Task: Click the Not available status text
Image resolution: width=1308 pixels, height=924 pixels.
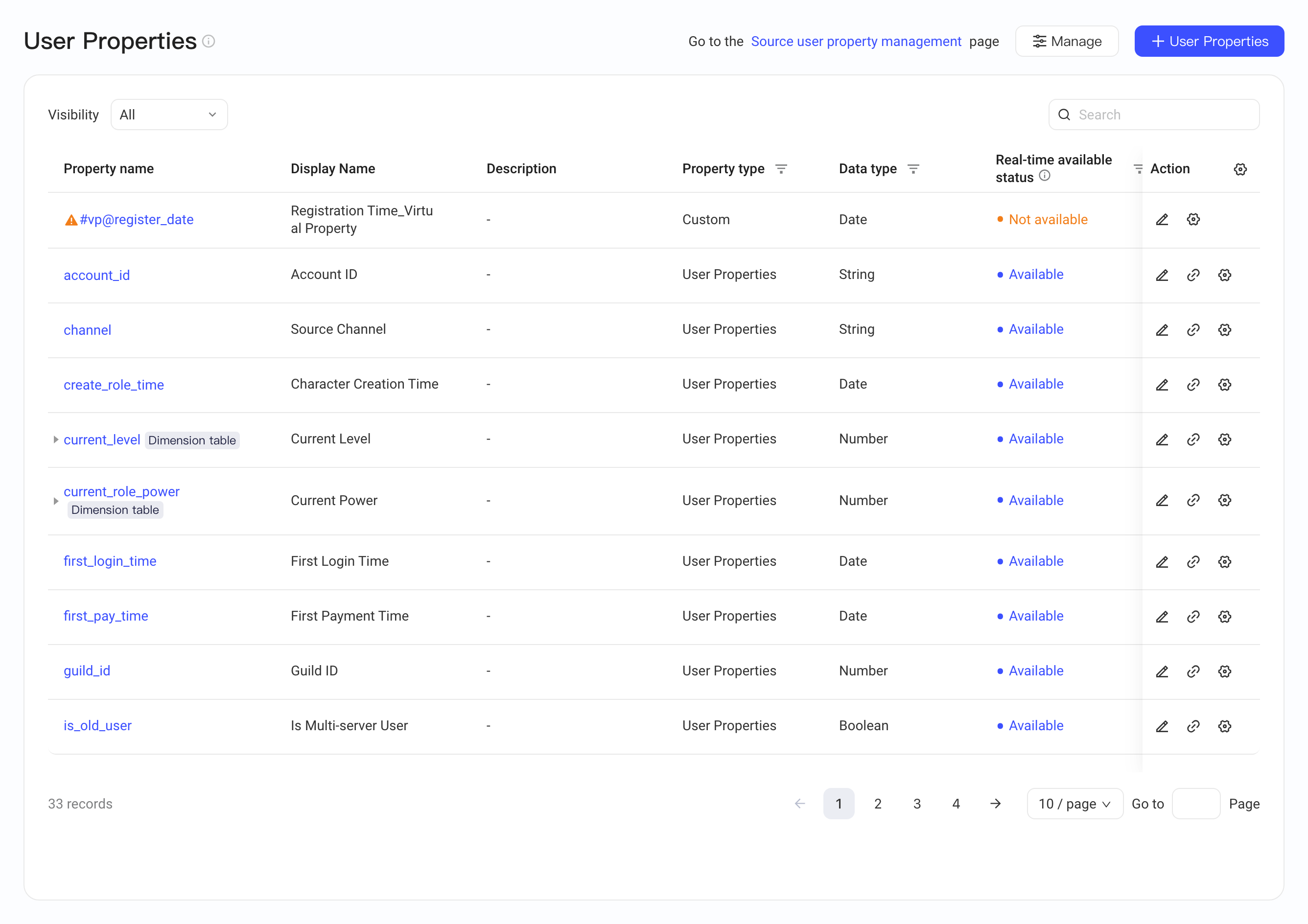Action: pos(1048,219)
